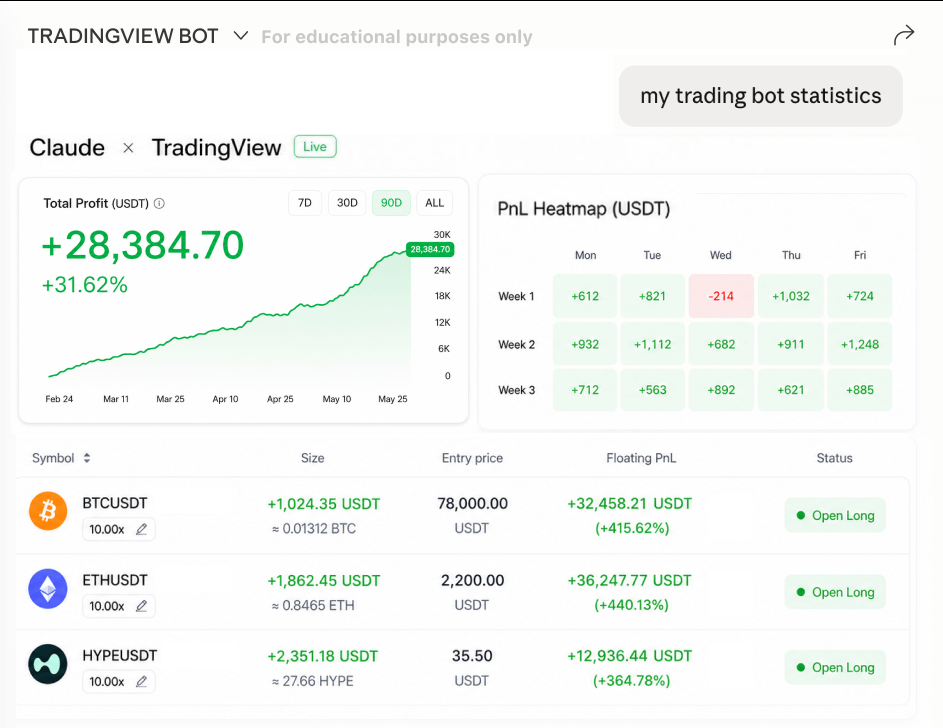Image resolution: width=943 pixels, height=728 pixels.
Task: Select the 7D range tab
Action: 305,203
